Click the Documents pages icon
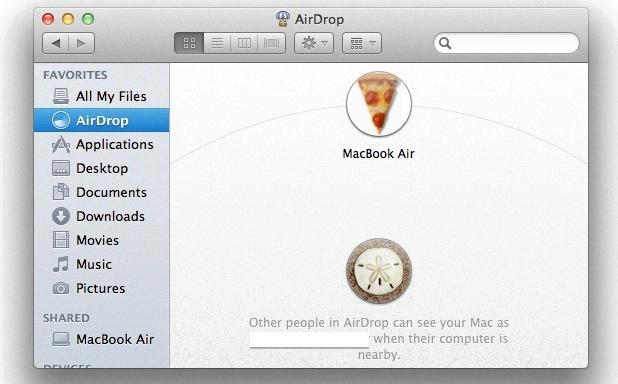Image resolution: width=618 pixels, height=384 pixels. 61,192
